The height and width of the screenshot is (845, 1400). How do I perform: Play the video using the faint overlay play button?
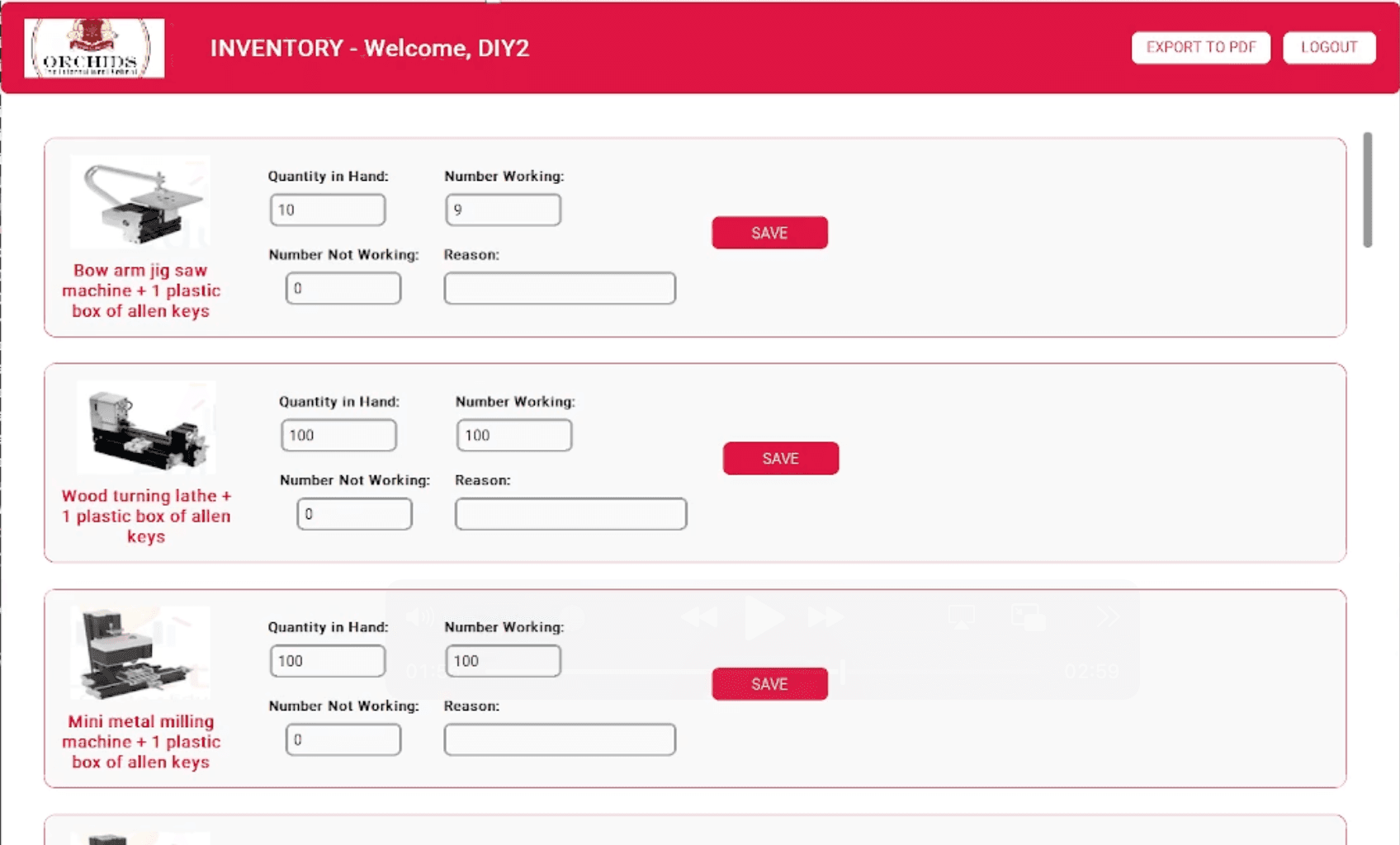[764, 617]
